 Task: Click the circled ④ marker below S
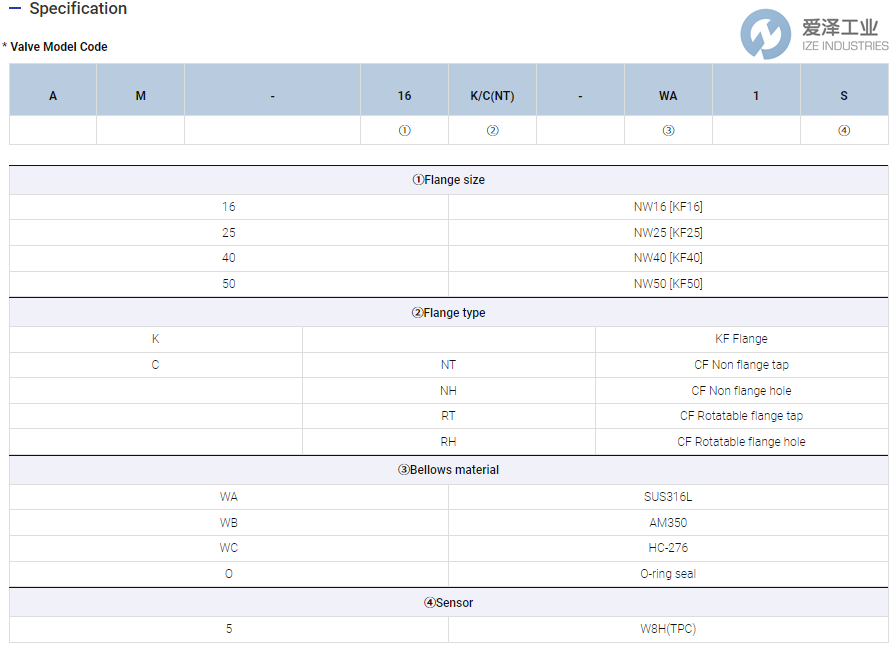pyautogui.click(x=844, y=130)
